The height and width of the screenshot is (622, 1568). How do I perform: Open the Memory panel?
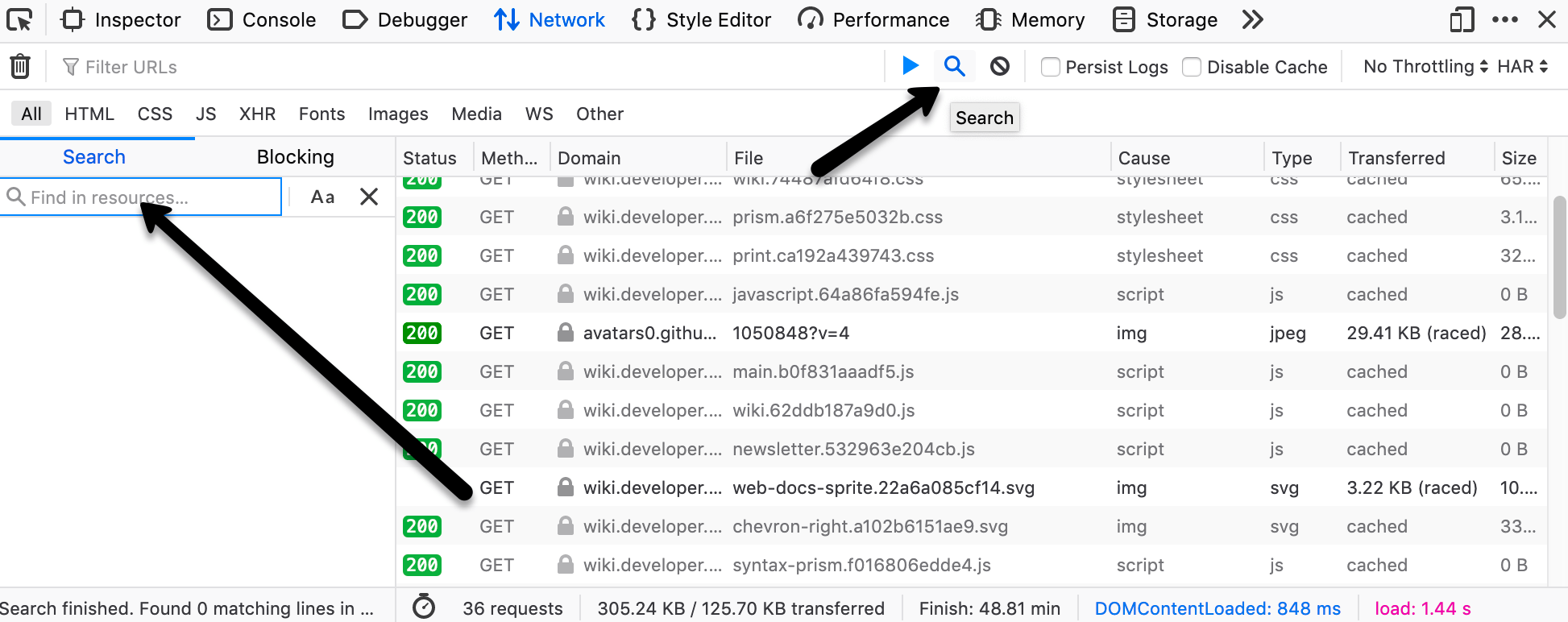pyautogui.click(x=1031, y=19)
